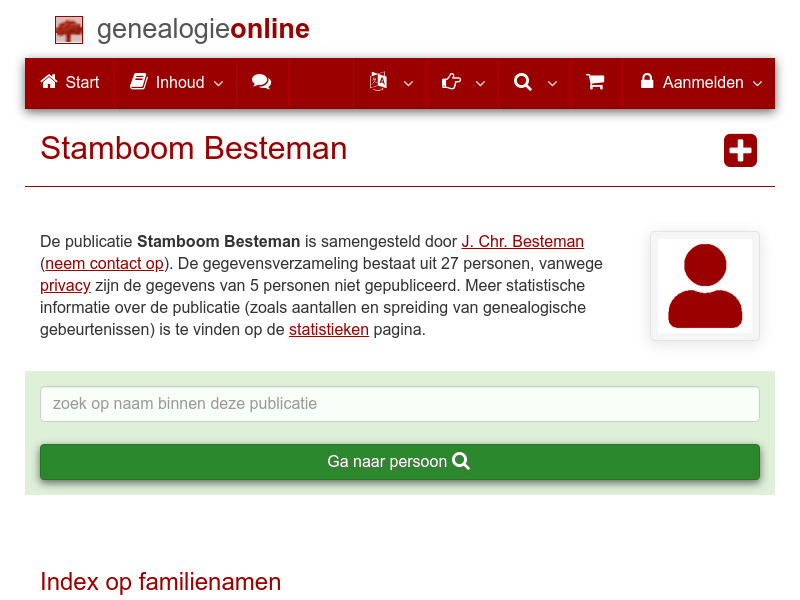
Task: Visit the statistieken page link
Action: click(329, 329)
